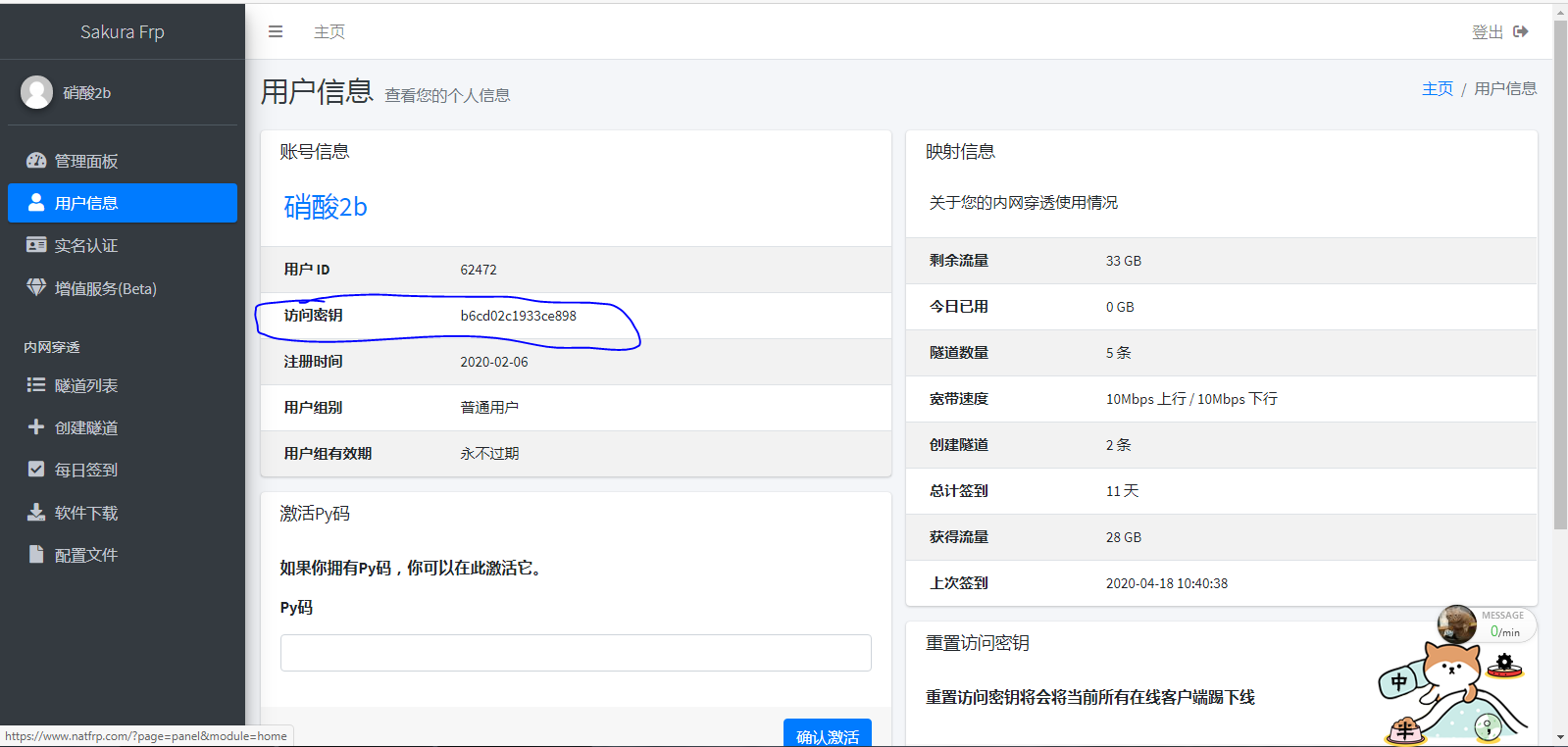Select 用户信息 sidebar item
This screenshot has height=747, width=1568.
pyautogui.click(x=123, y=203)
